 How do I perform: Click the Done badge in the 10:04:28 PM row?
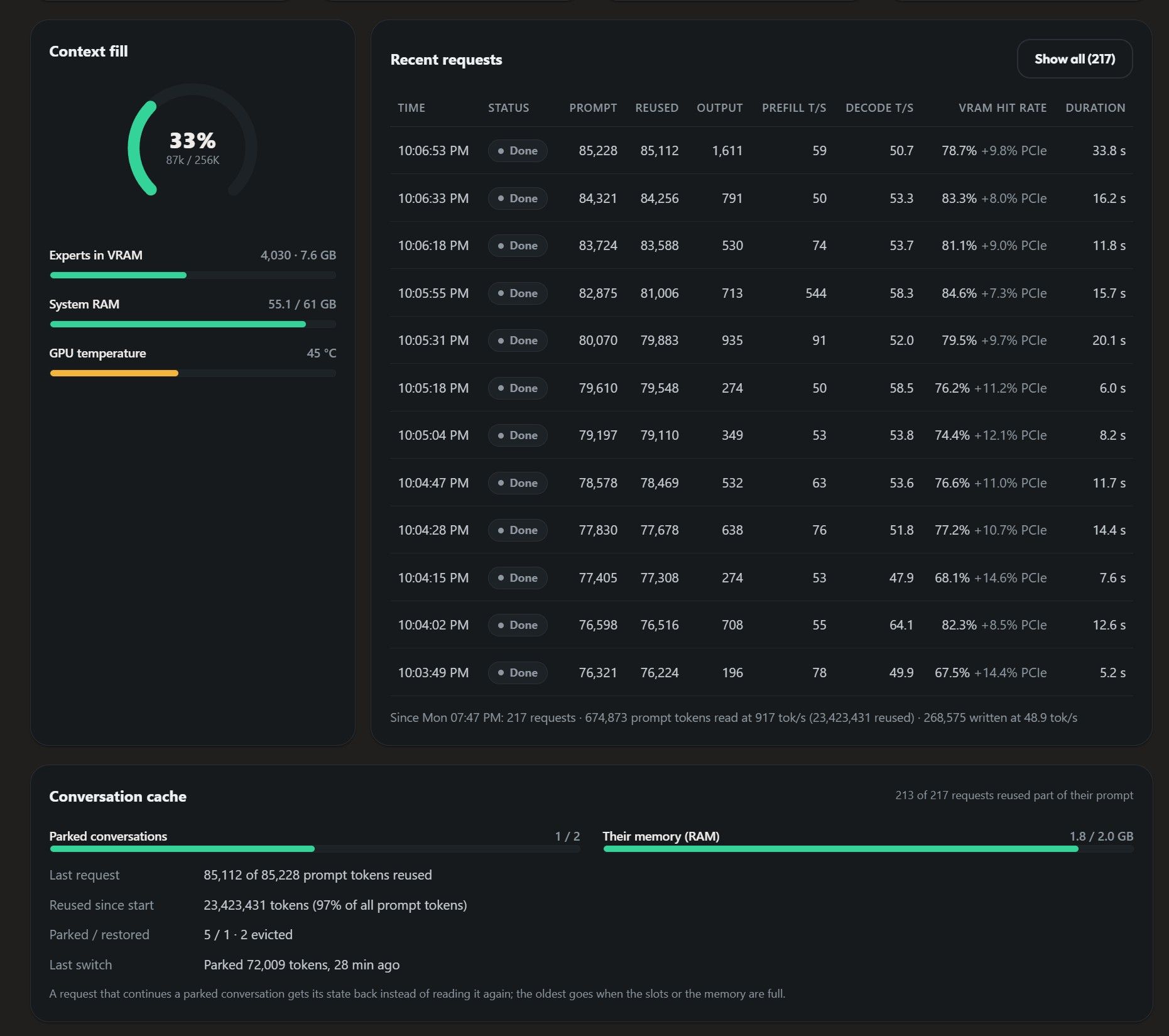pos(518,530)
